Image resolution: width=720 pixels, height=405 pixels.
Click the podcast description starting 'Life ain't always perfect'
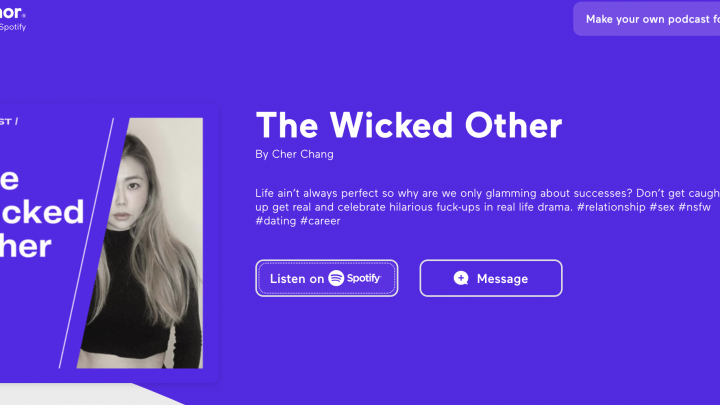coord(488,207)
